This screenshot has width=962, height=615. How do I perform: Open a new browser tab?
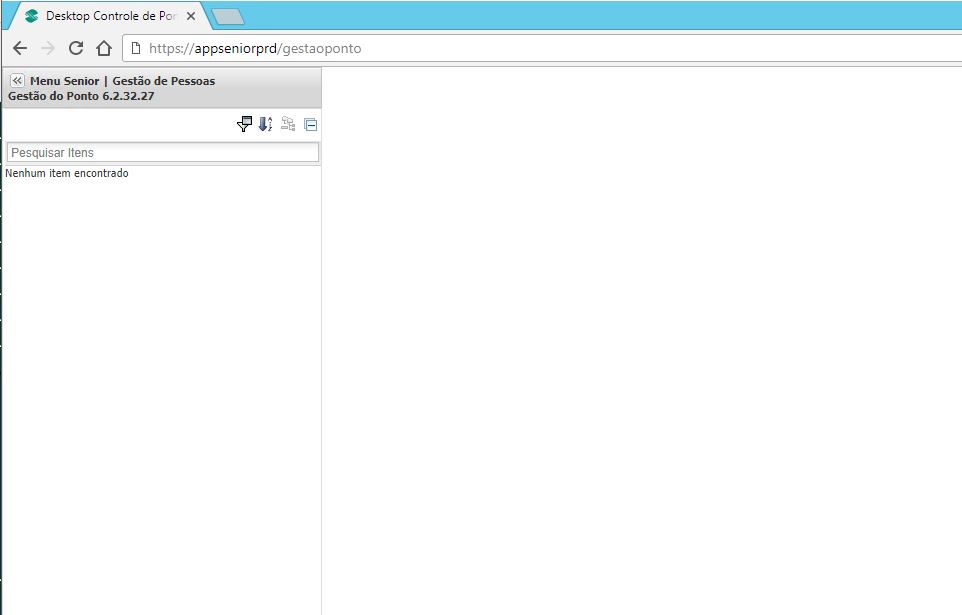click(228, 16)
